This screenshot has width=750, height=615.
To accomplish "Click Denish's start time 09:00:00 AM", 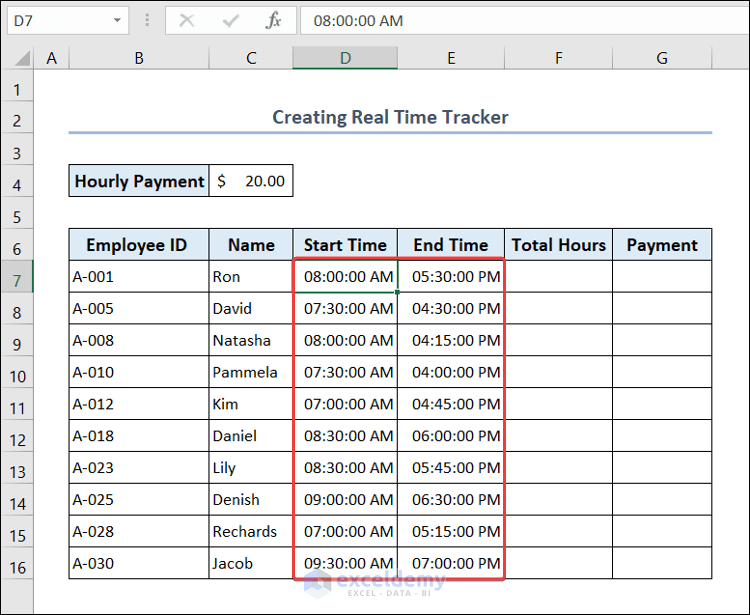I will [x=345, y=499].
